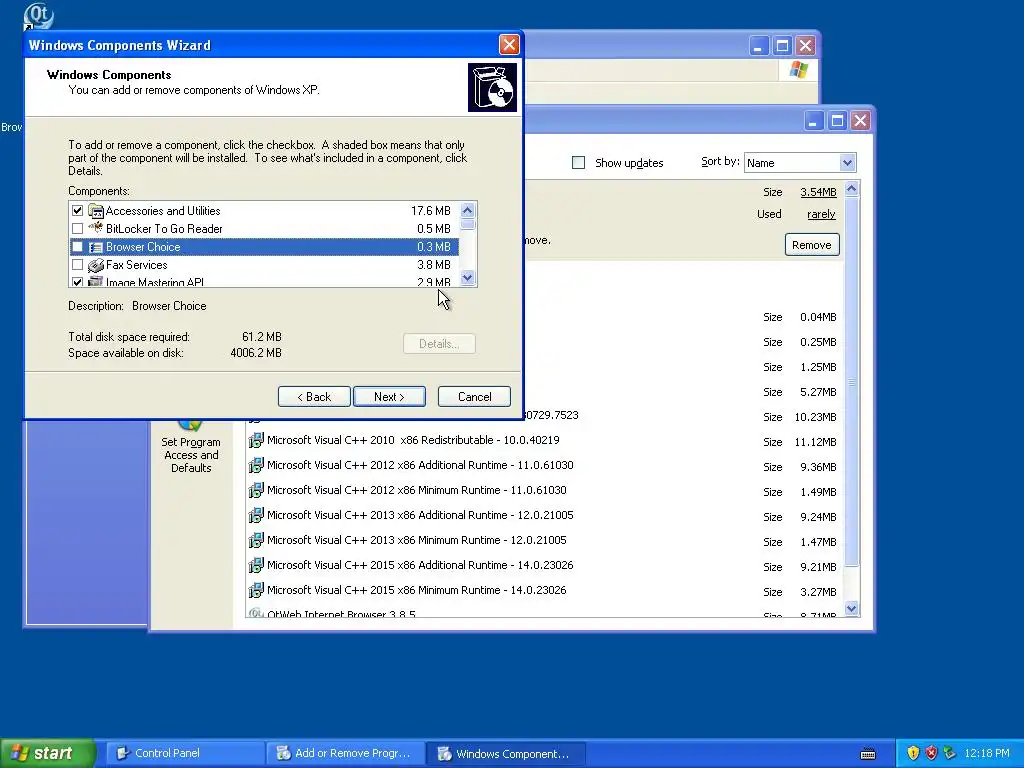Click icon for Visual C++ 2015 x86 Additional Runtime
Screen dimensions: 1024x768
(x=256, y=565)
